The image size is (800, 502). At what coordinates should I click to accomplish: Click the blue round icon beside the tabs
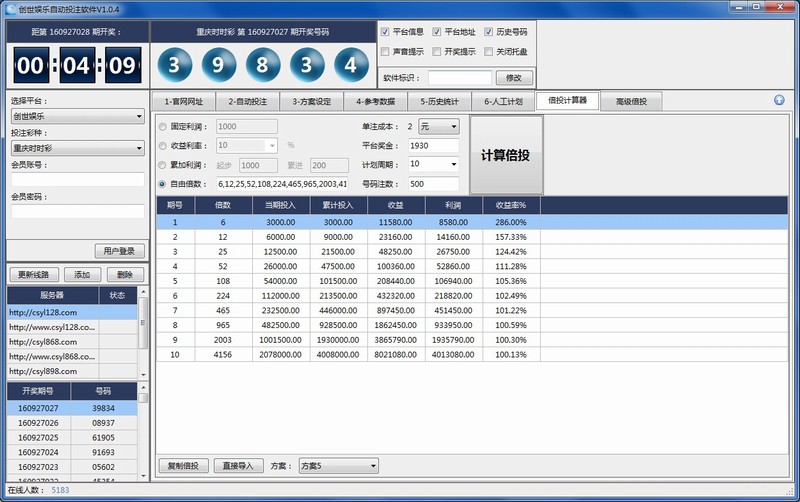(779, 100)
